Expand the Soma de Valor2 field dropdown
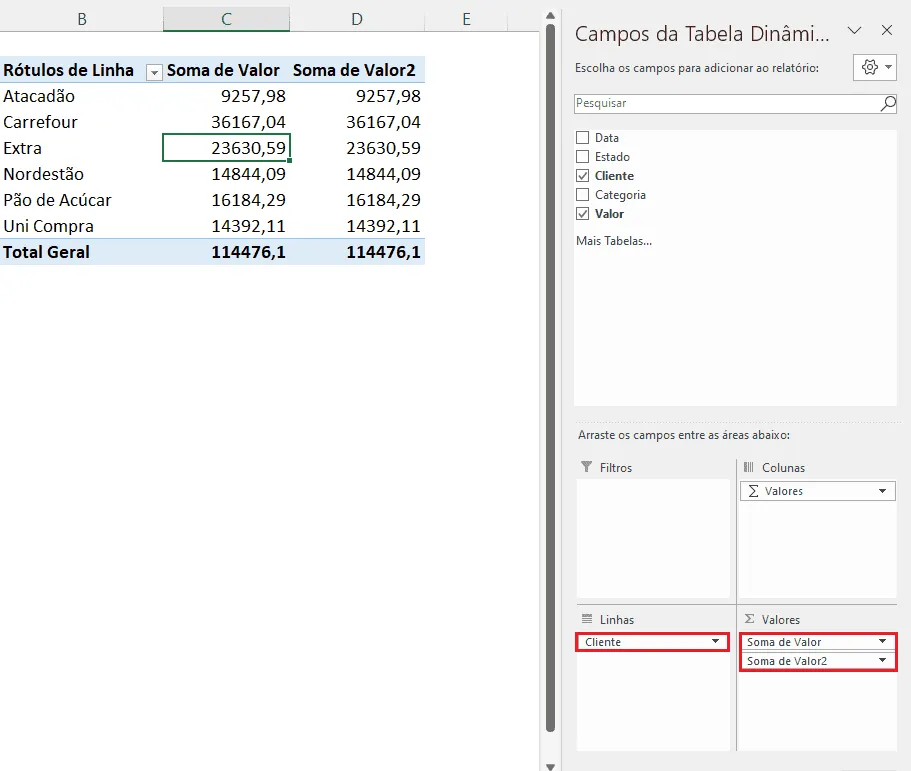The width and height of the screenshot is (911, 771). [883, 661]
